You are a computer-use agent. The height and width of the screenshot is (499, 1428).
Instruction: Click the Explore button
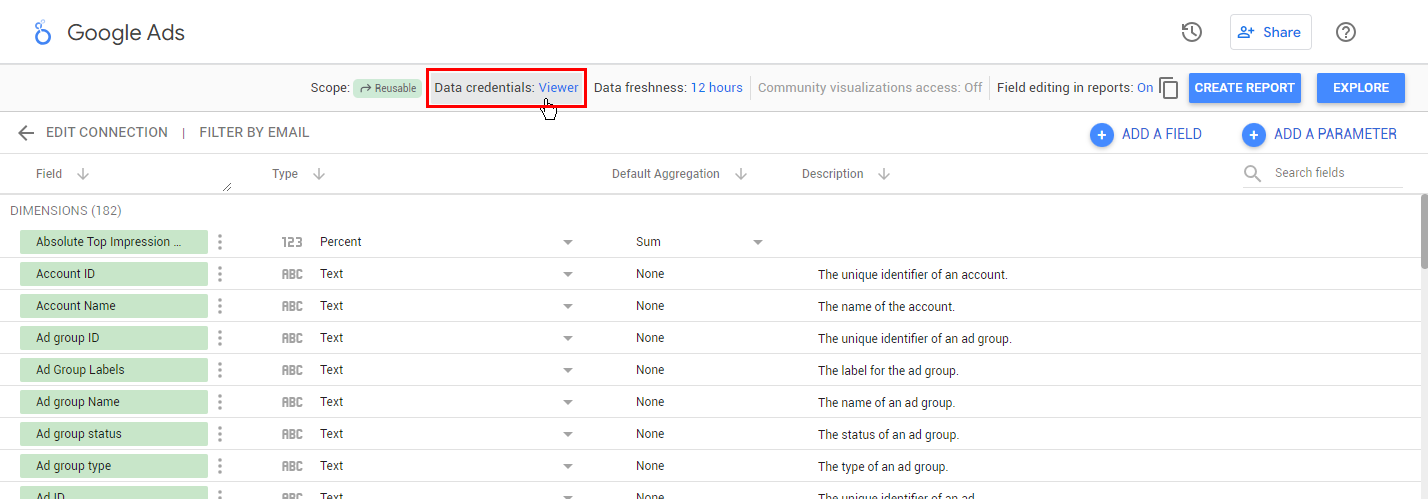(1360, 88)
